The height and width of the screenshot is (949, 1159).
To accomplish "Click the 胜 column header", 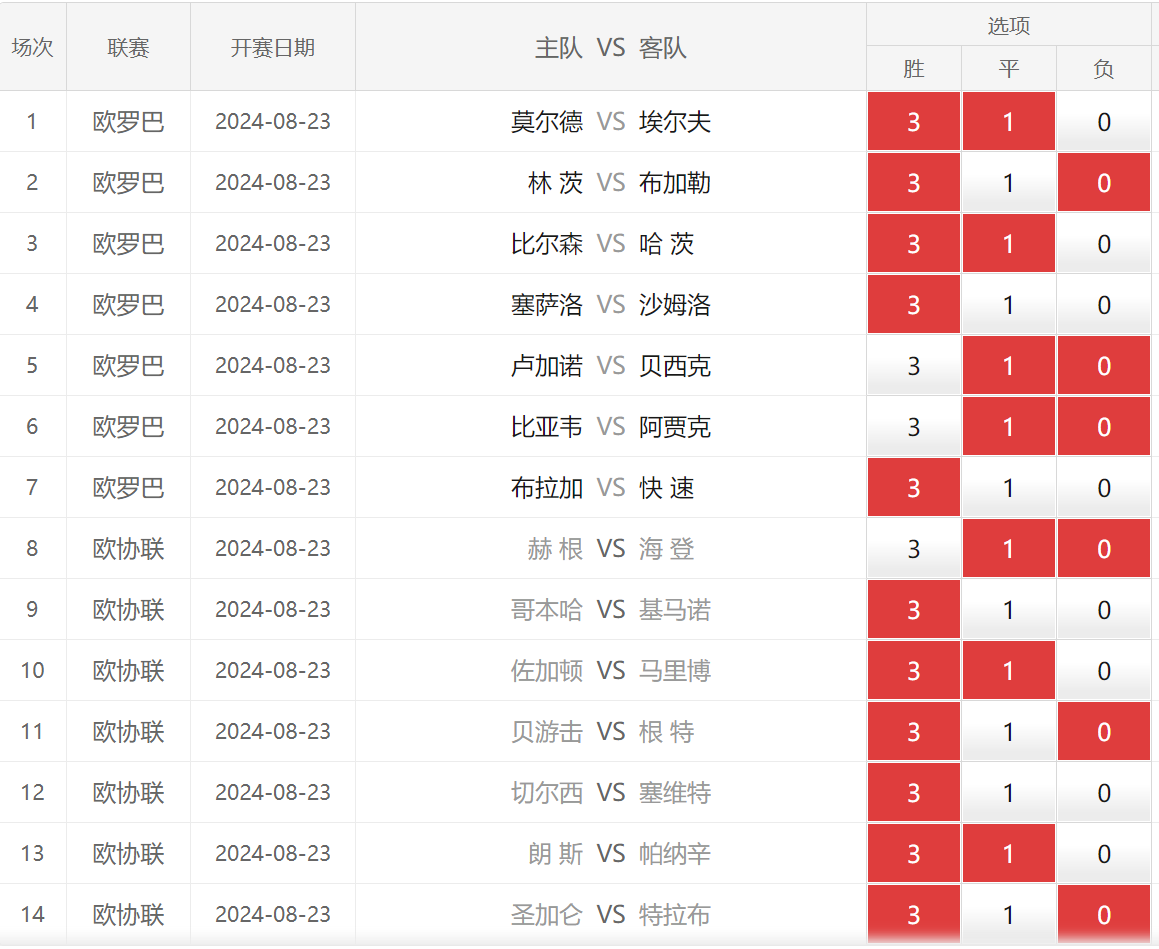I will (914, 69).
